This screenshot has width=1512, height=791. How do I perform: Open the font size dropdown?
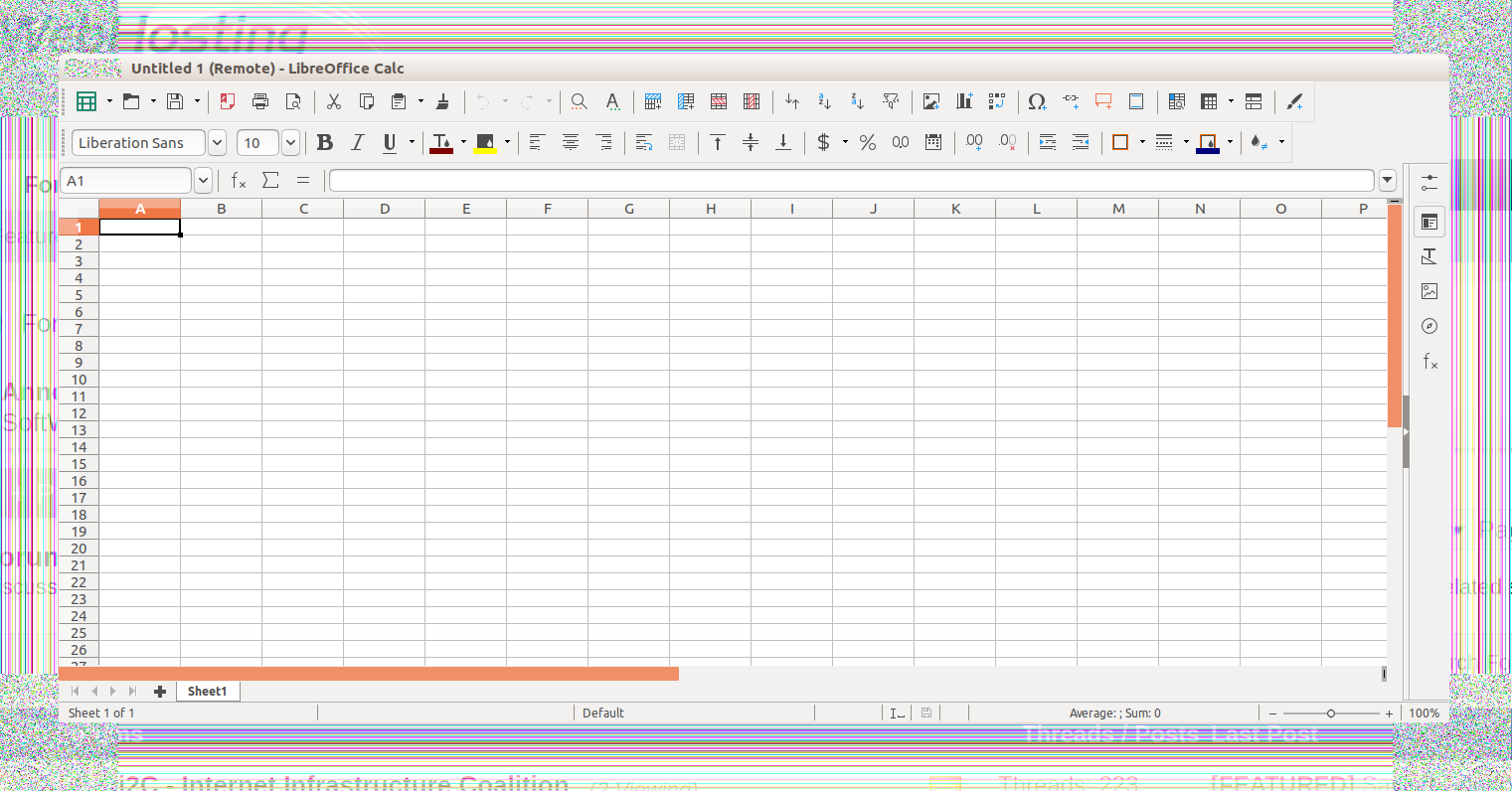coord(290,143)
